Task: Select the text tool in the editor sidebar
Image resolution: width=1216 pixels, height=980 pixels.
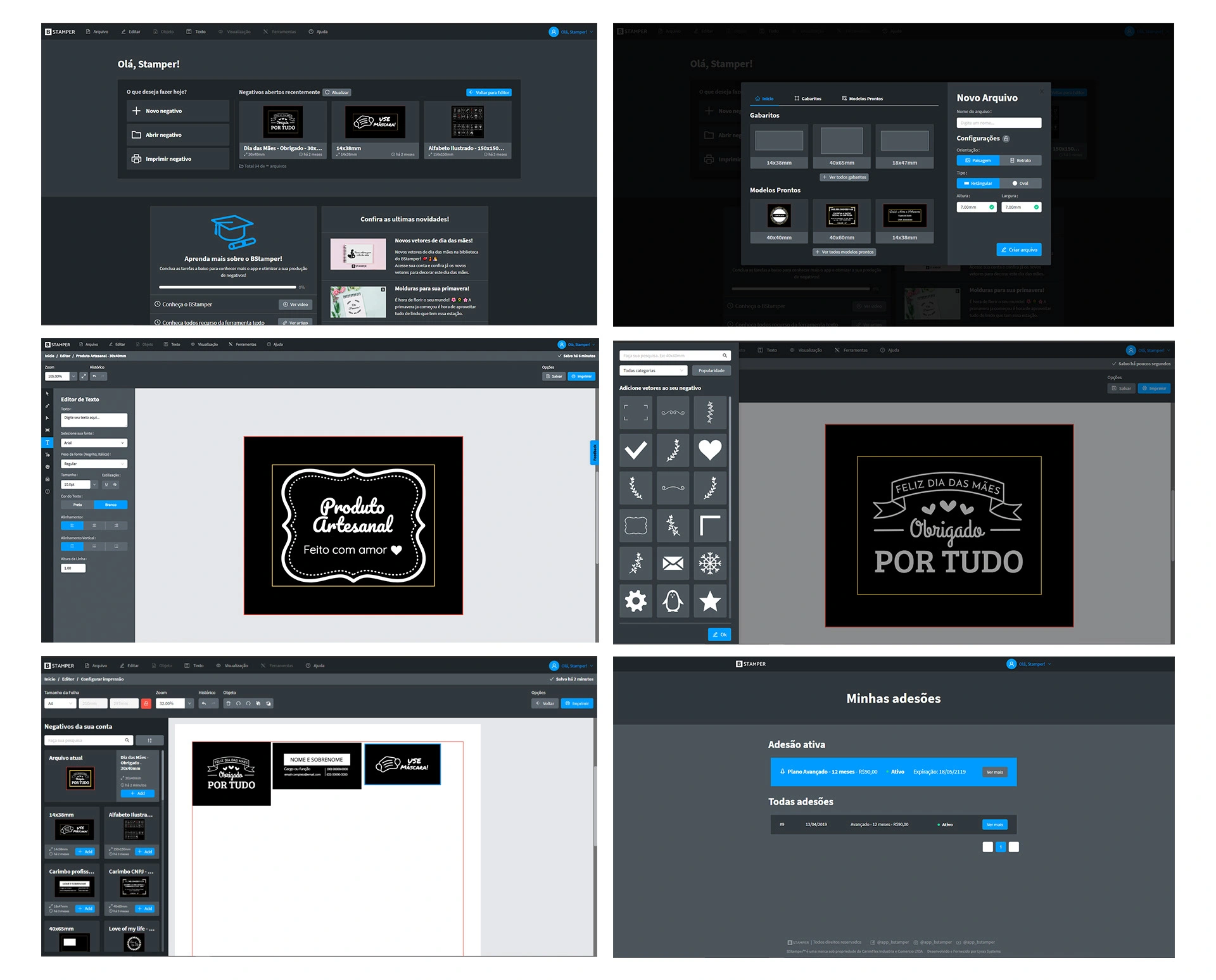Action: point(47,443)
